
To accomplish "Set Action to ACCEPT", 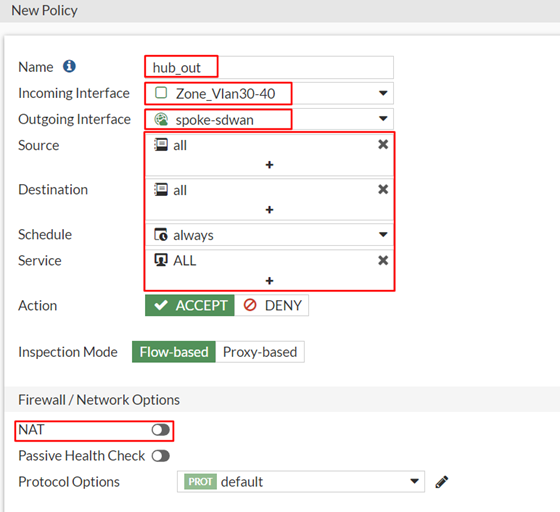I will (x=190, y=305).
